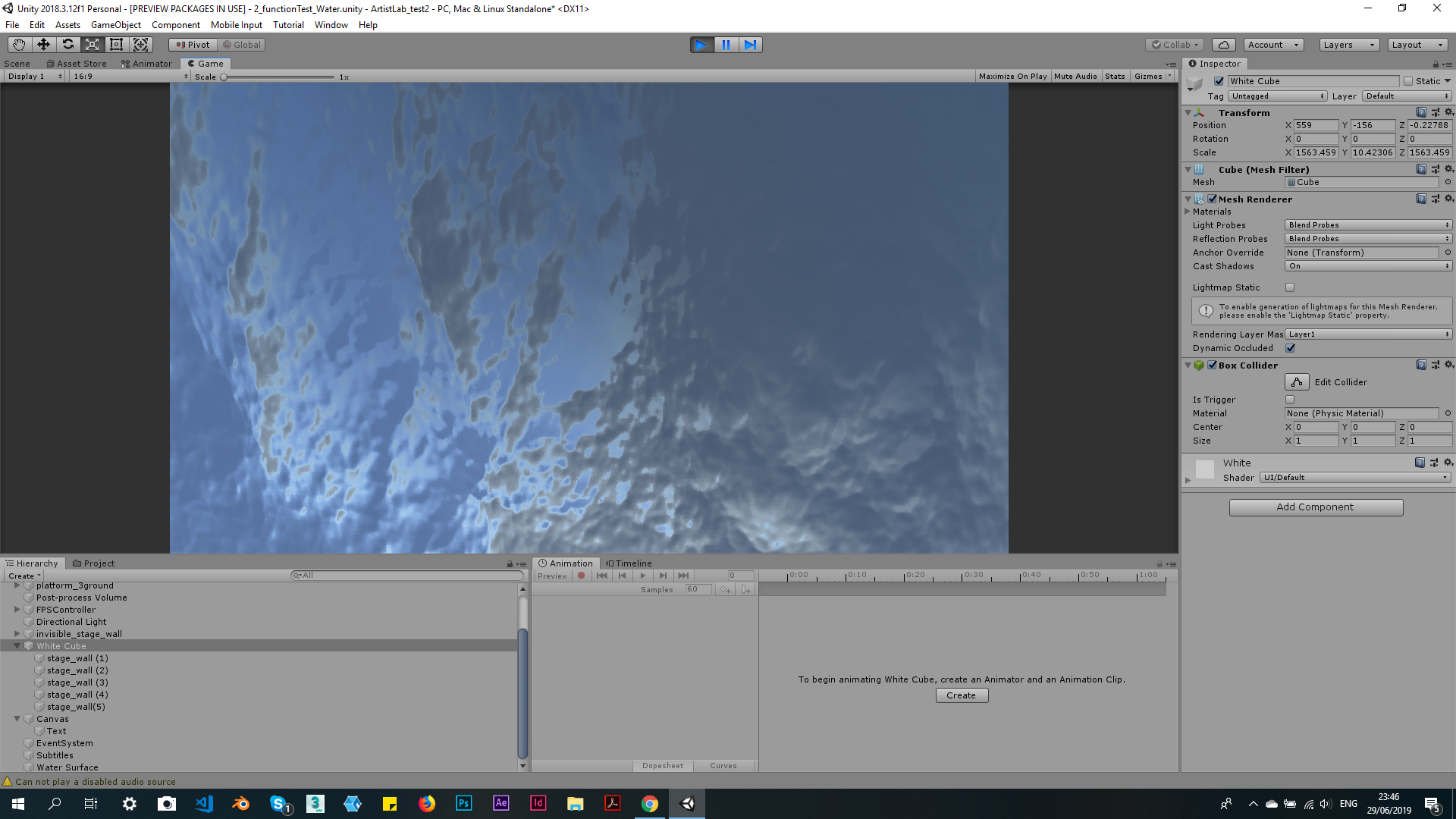Screen dimensions: 1456x819
Task: Select the Rect Transform tool
Action: 116,45
